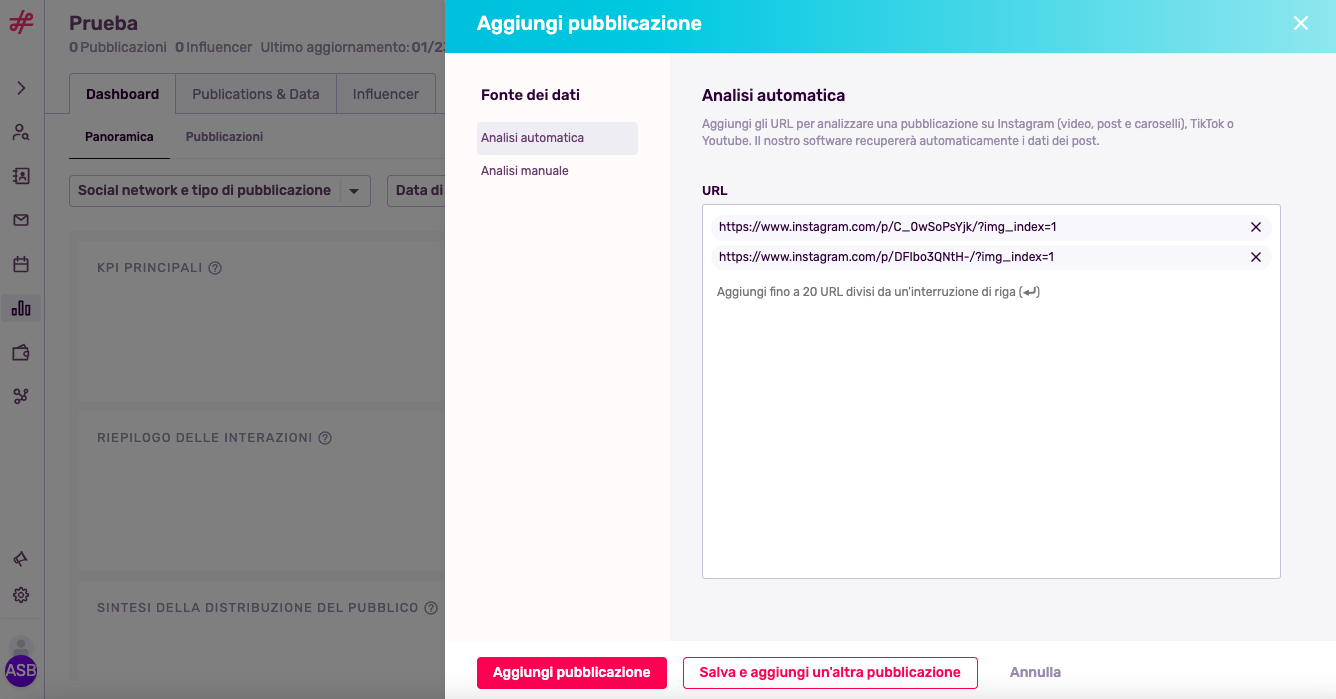Screen dimensions: 1336x699
Task: Open the mail envelope icon in sidebar
Action: (21, 220)
